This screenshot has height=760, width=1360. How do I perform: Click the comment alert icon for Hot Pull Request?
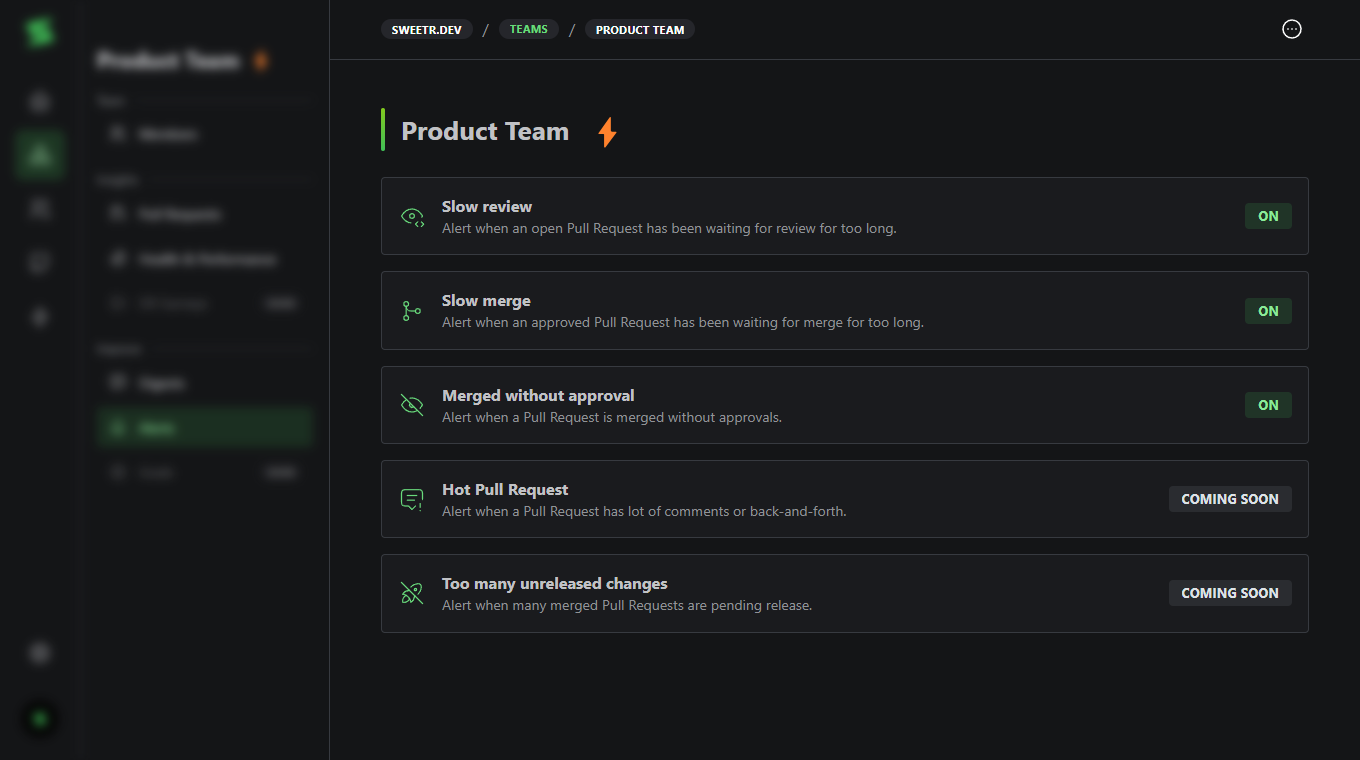pos(412,499)
